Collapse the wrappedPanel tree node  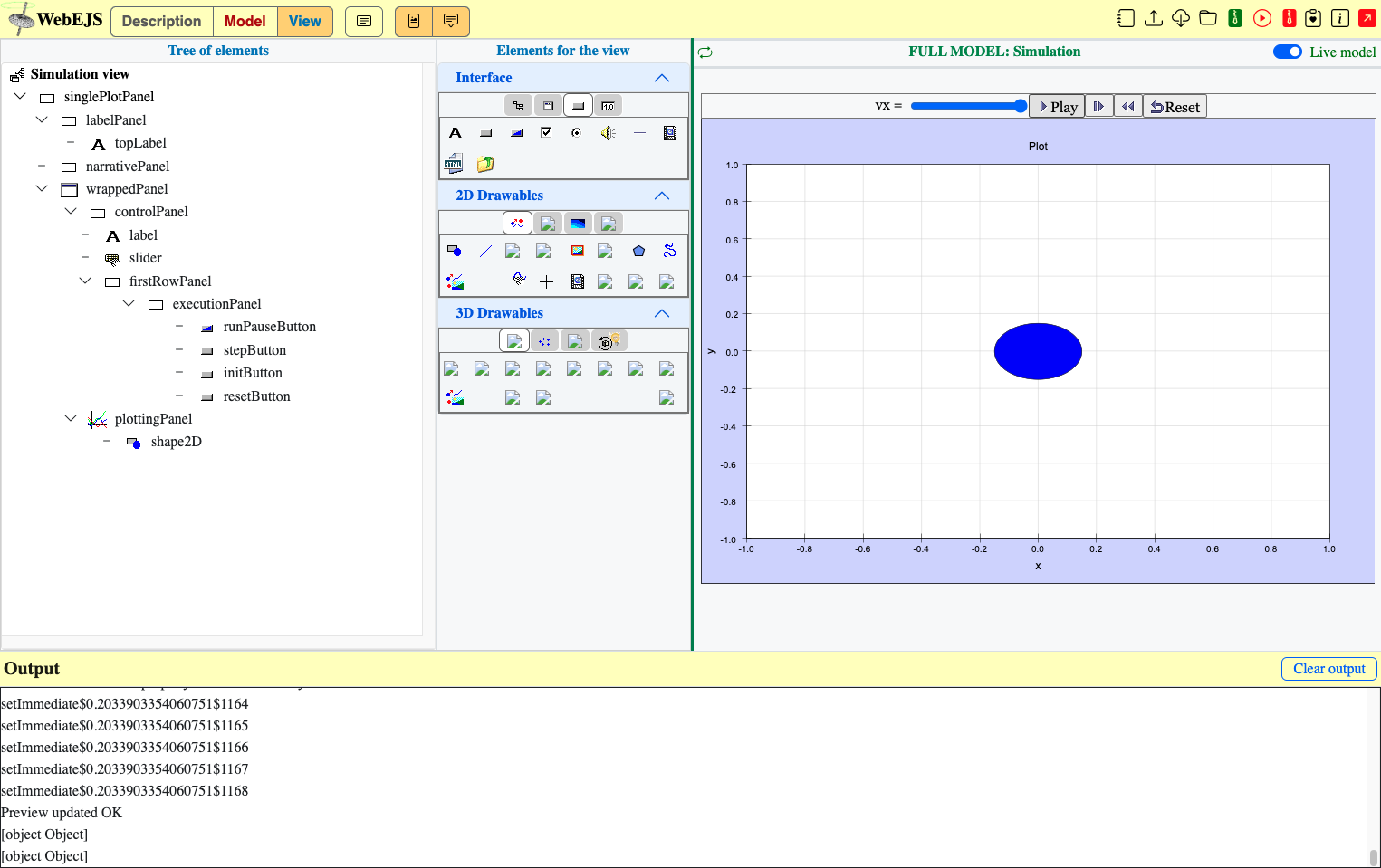[42, 188]
